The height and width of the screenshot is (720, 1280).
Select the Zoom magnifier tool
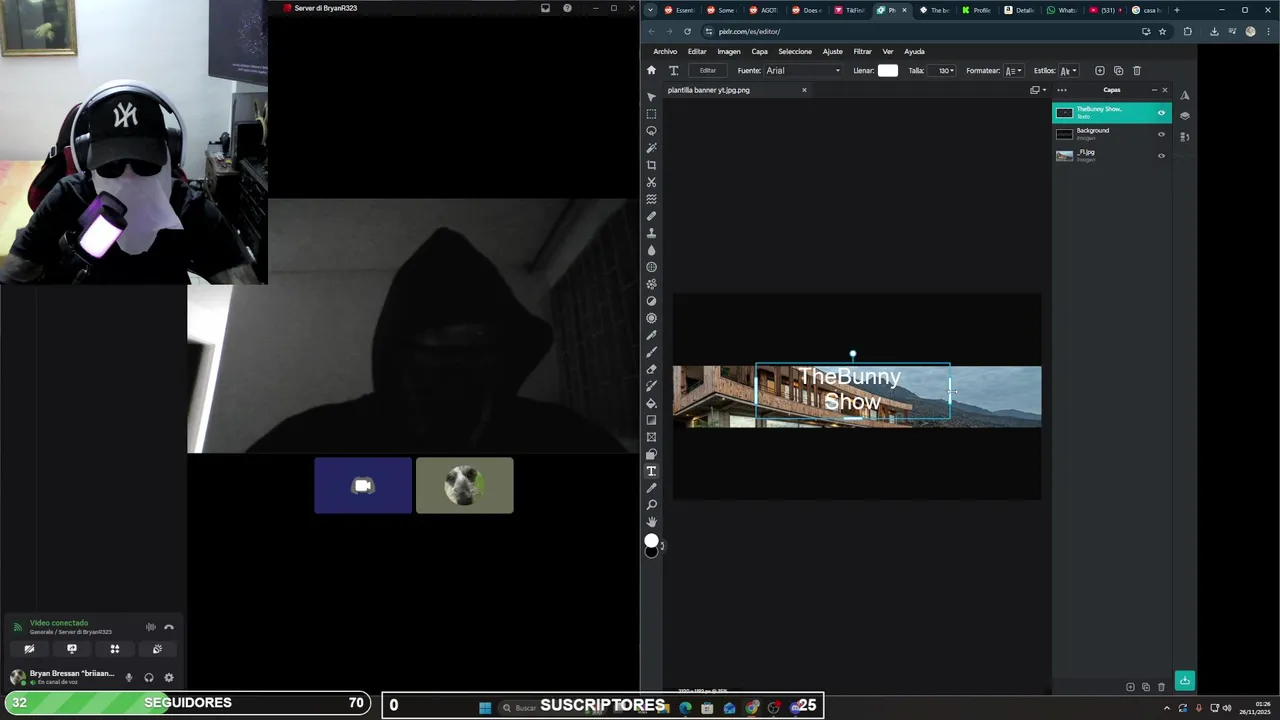(x=651, y=505)
